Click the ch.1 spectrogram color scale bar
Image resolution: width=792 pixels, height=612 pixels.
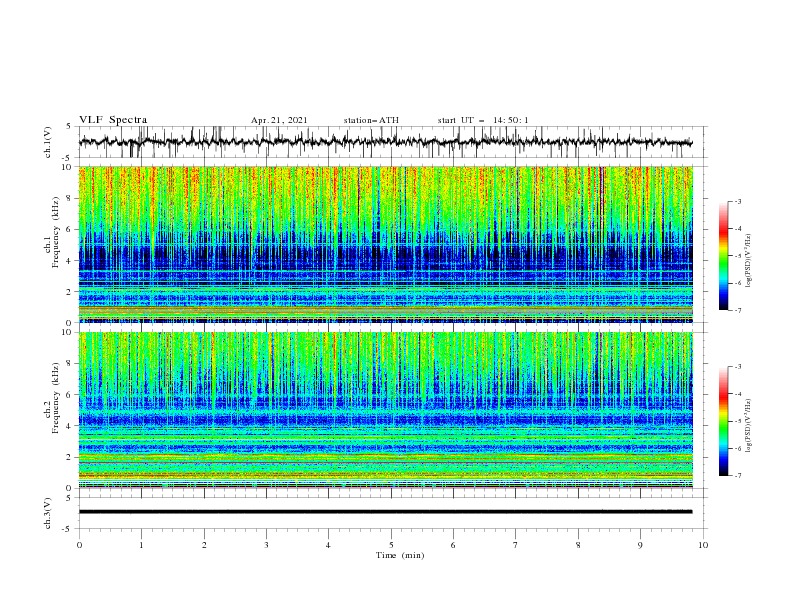pos(724,256)
